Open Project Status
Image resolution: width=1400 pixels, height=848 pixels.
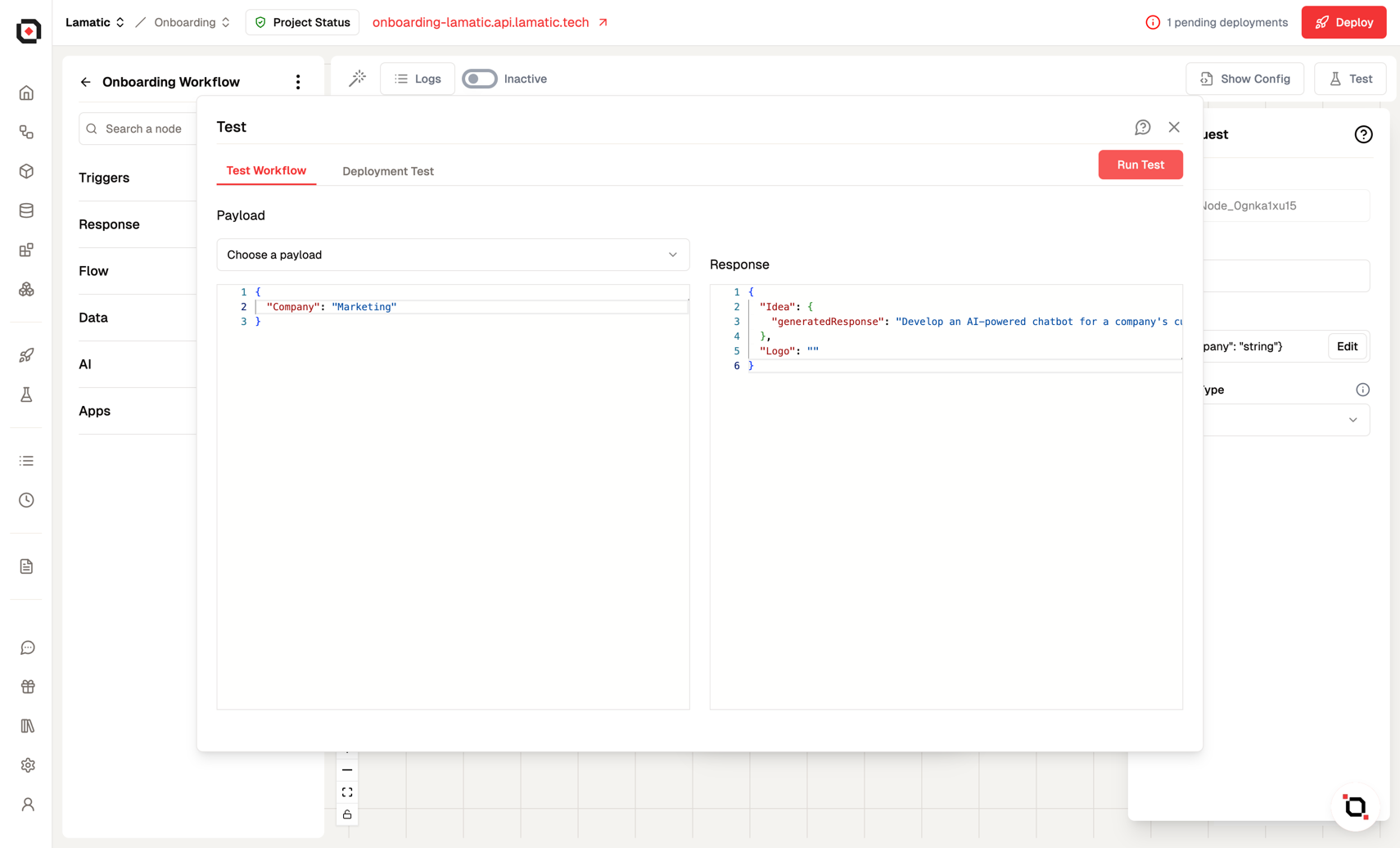click(x=302, y=23)
